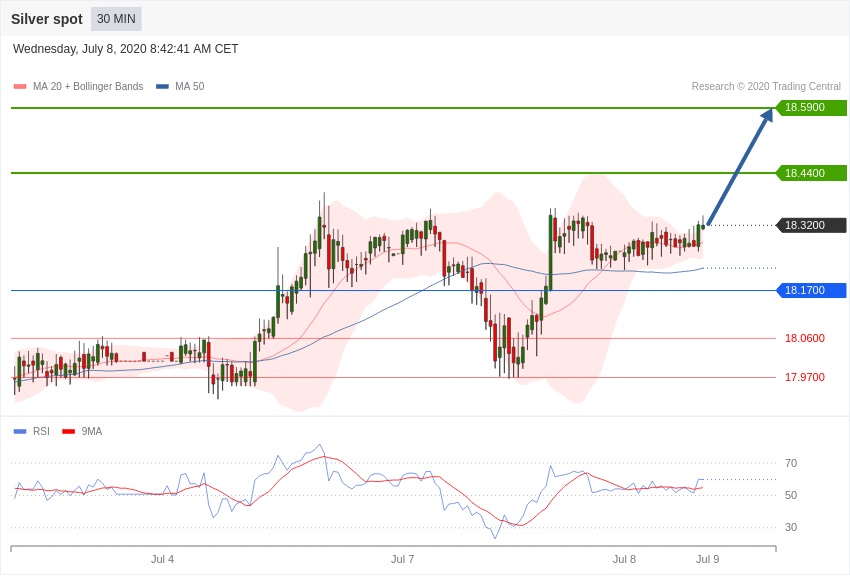Click the blue 18.1700 pivot price tag
The height and width of the screenshot is (576, 850).
[811, 291]
